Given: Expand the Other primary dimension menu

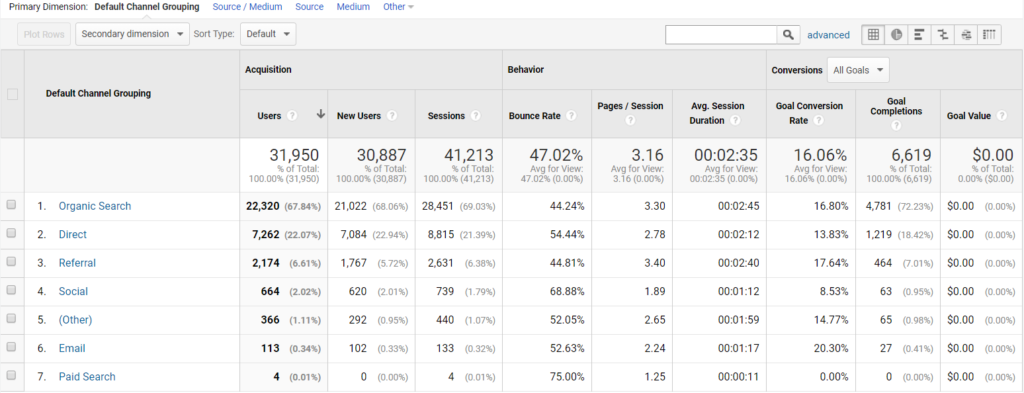Looking at the screenshot, I should [398, 7].
